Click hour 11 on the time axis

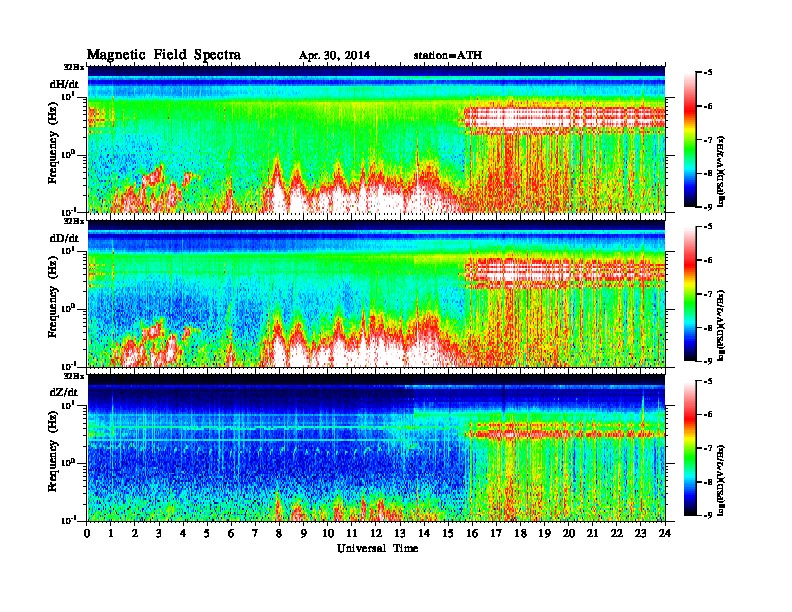point(352,533)
